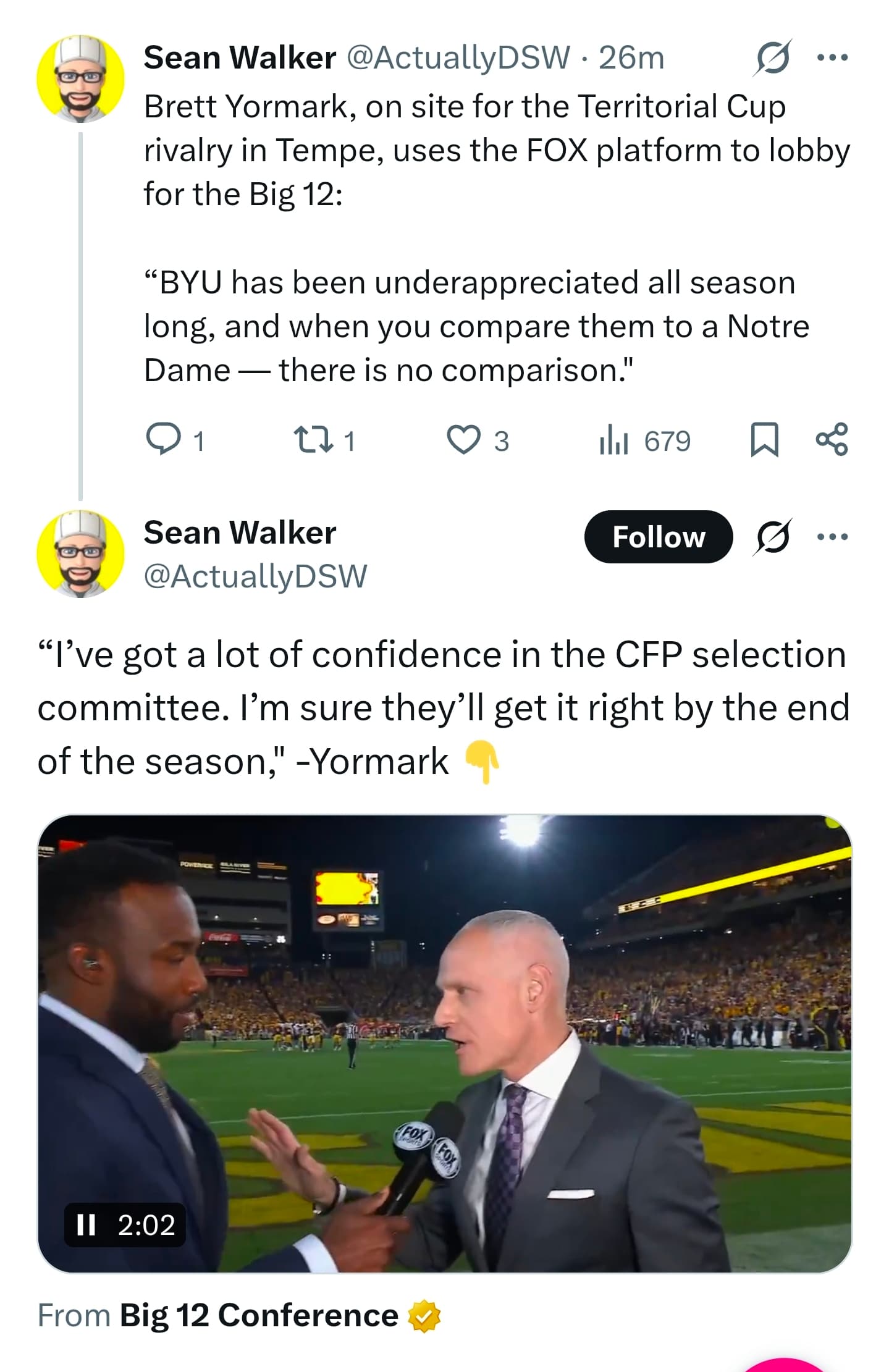
Task: Open Sean Walker name above CFP quote
Action: coord(240,532)
